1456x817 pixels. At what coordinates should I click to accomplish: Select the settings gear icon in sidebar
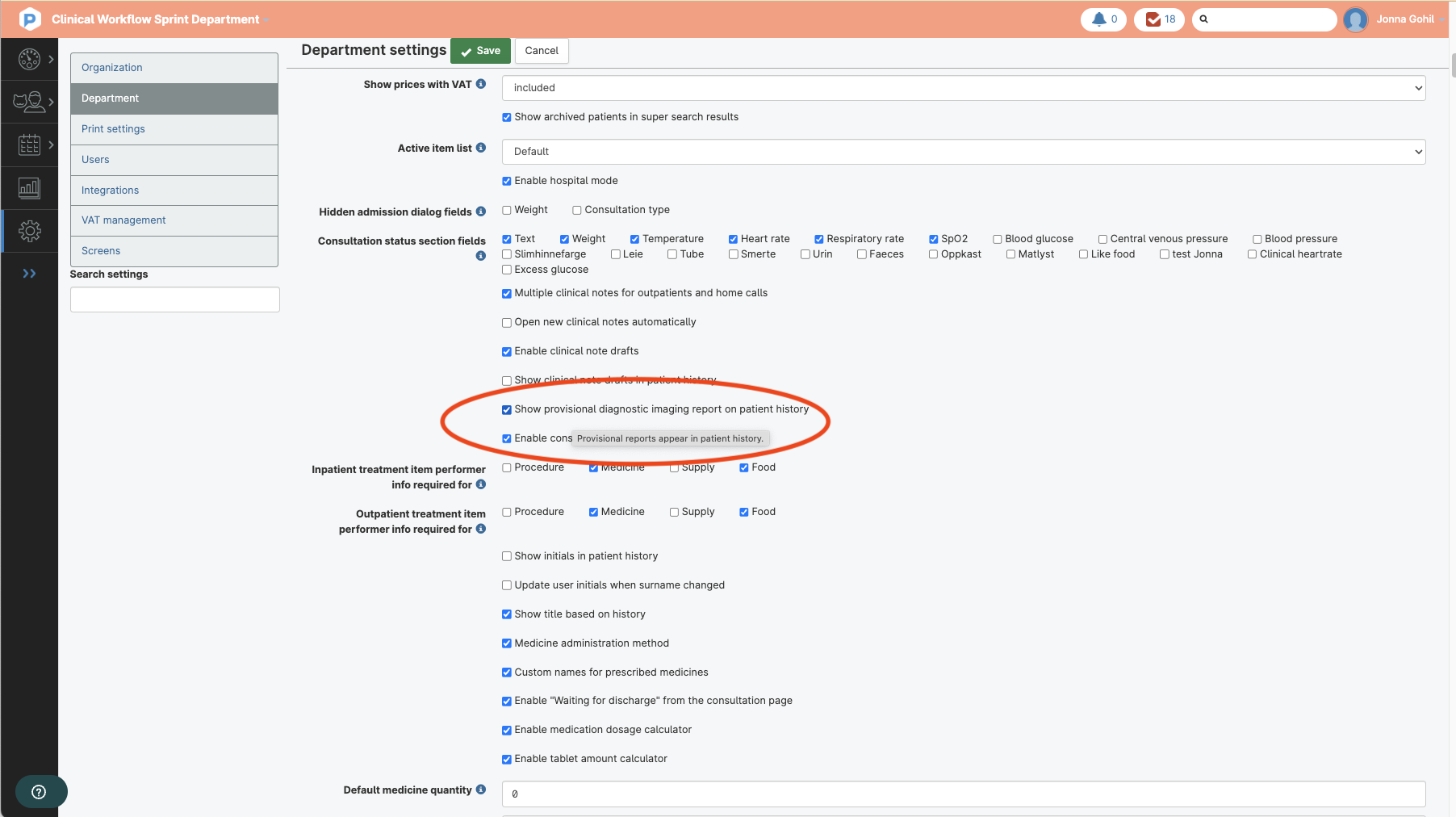click(29, 231)
